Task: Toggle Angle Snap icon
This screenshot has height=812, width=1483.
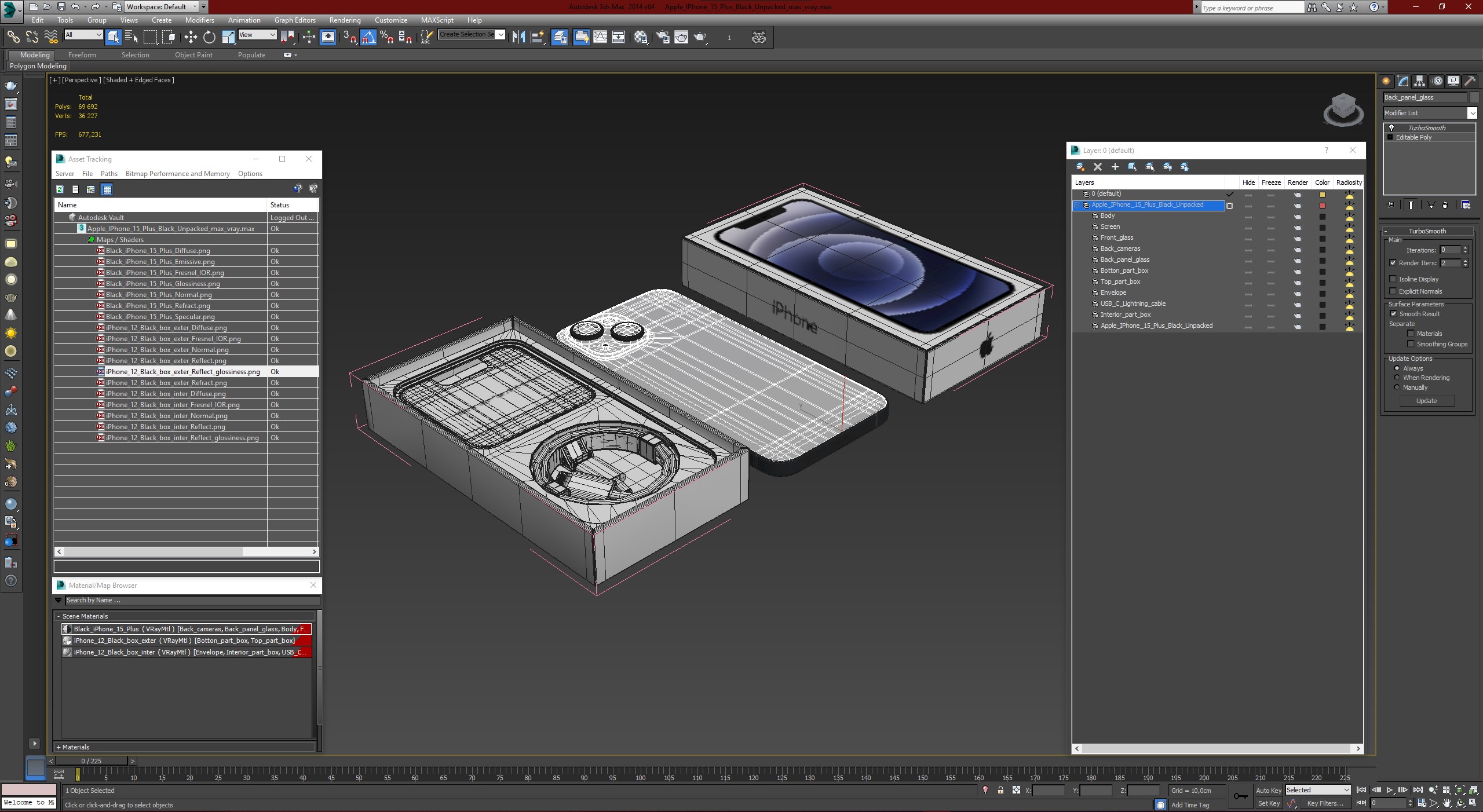Action: pos(368,38)
